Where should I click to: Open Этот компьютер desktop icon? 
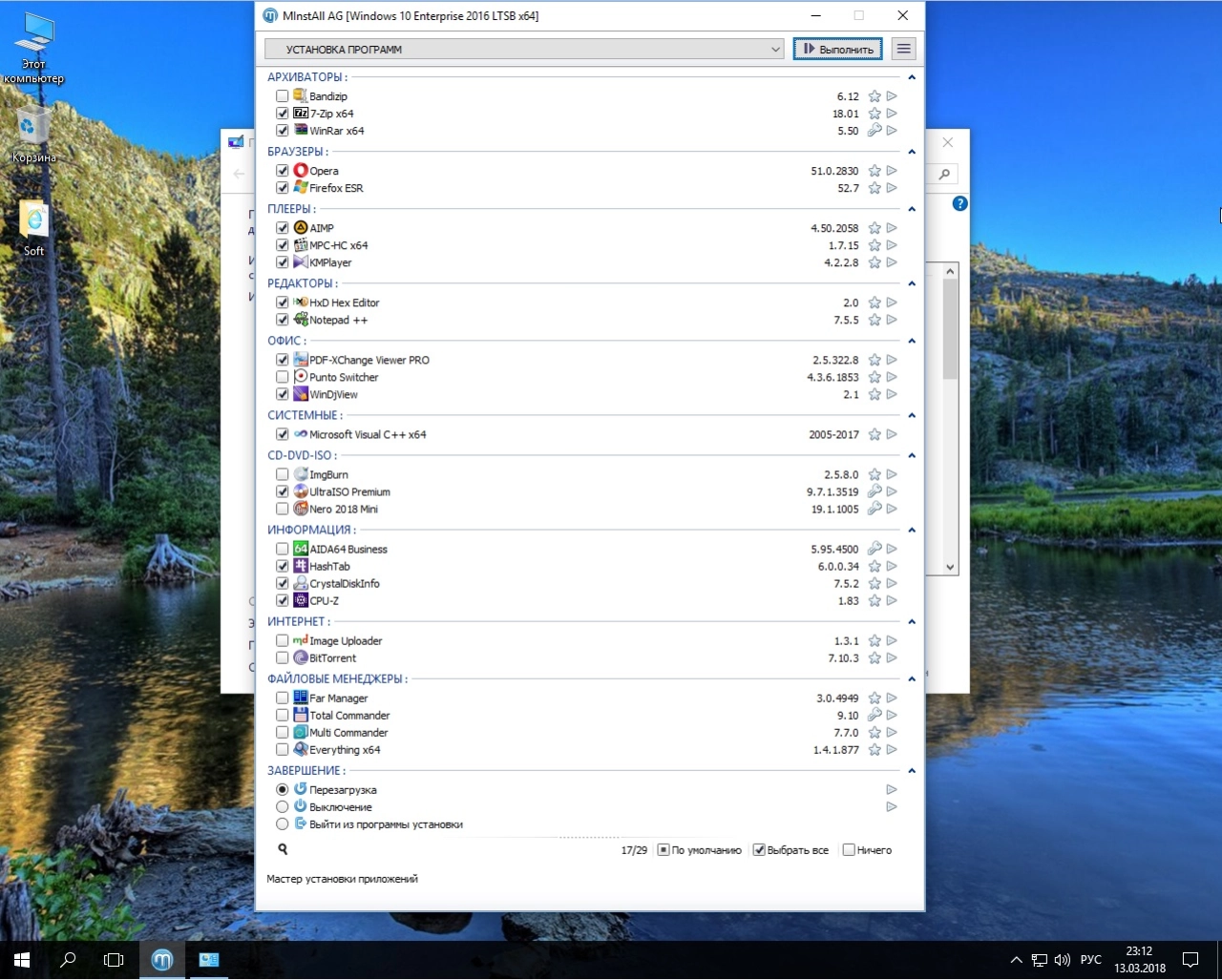tap(34, 48)
